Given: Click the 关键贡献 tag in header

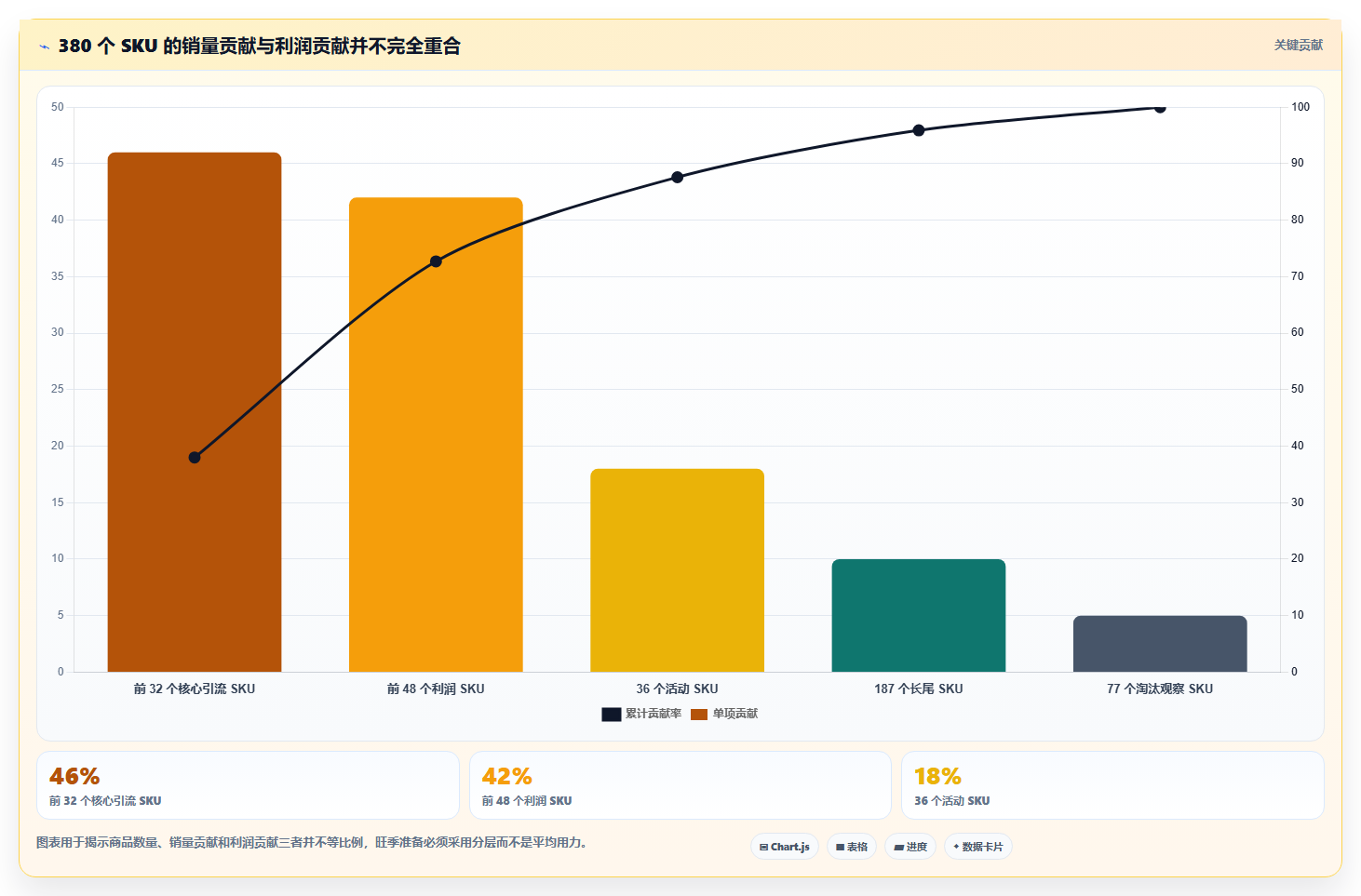Looking at the screenshot, I should pos(1299,45).
